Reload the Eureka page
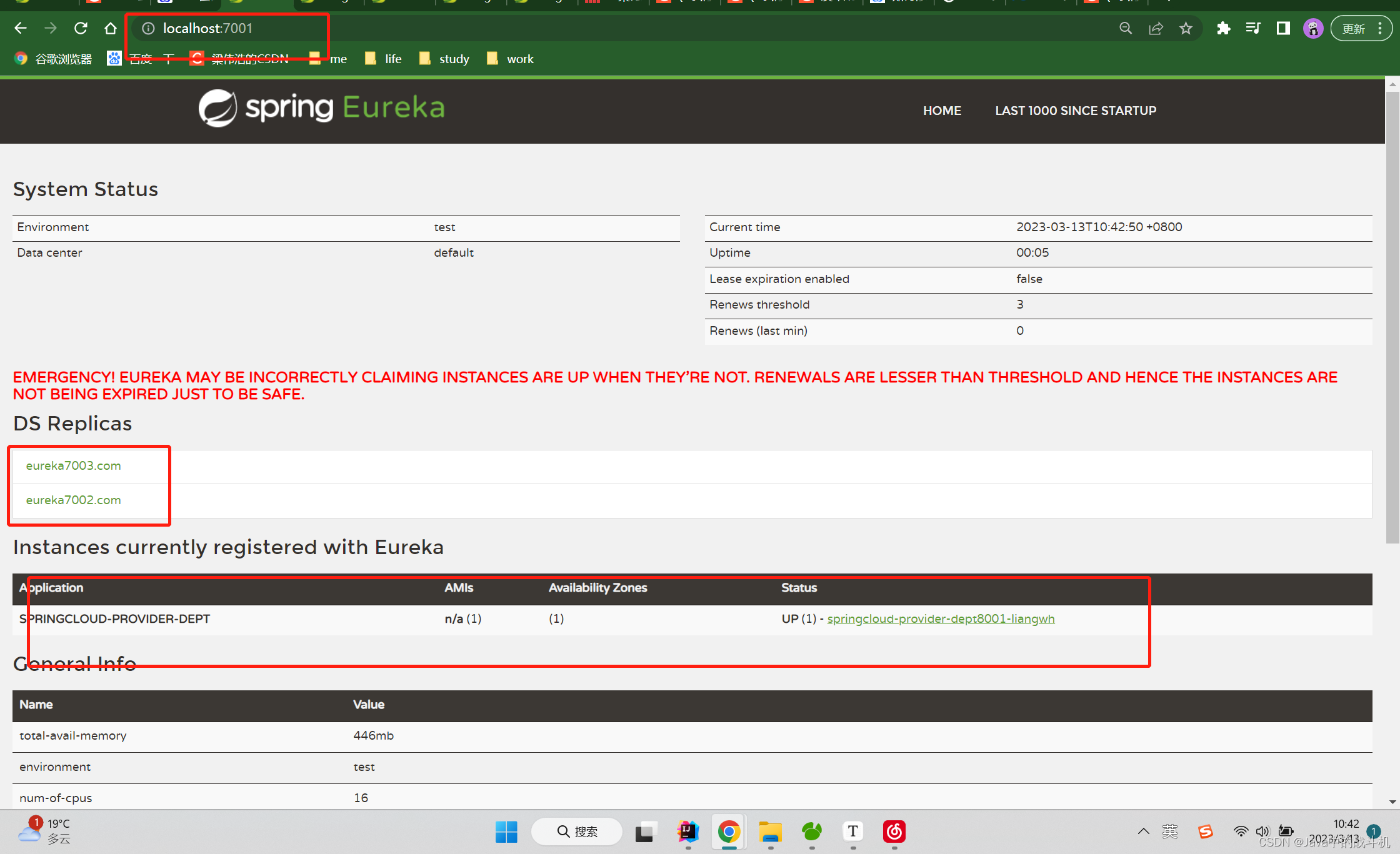Screen dimensions: 1400x854 [81, 28]
